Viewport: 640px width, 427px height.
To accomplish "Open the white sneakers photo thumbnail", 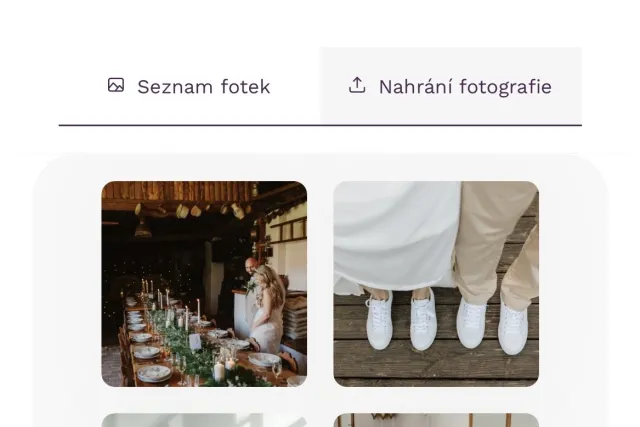I will pyautogui.click(x=436, y=284).
